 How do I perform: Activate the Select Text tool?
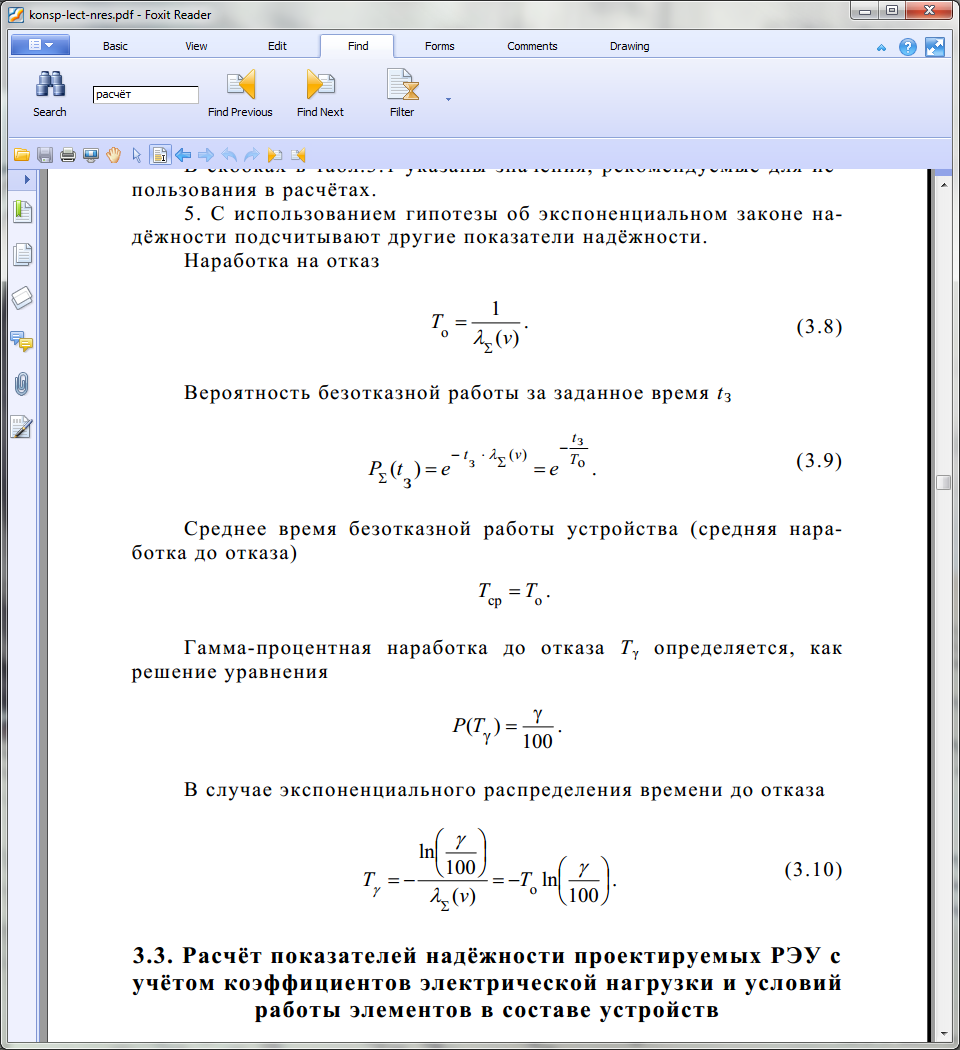[x=160, y=155]
